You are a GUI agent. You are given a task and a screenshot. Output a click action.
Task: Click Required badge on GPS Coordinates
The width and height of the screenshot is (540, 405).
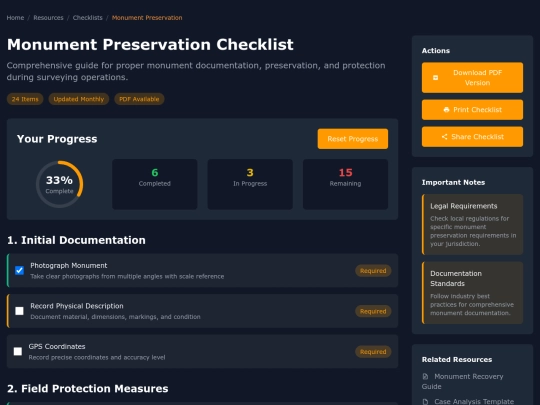point(373,352)
